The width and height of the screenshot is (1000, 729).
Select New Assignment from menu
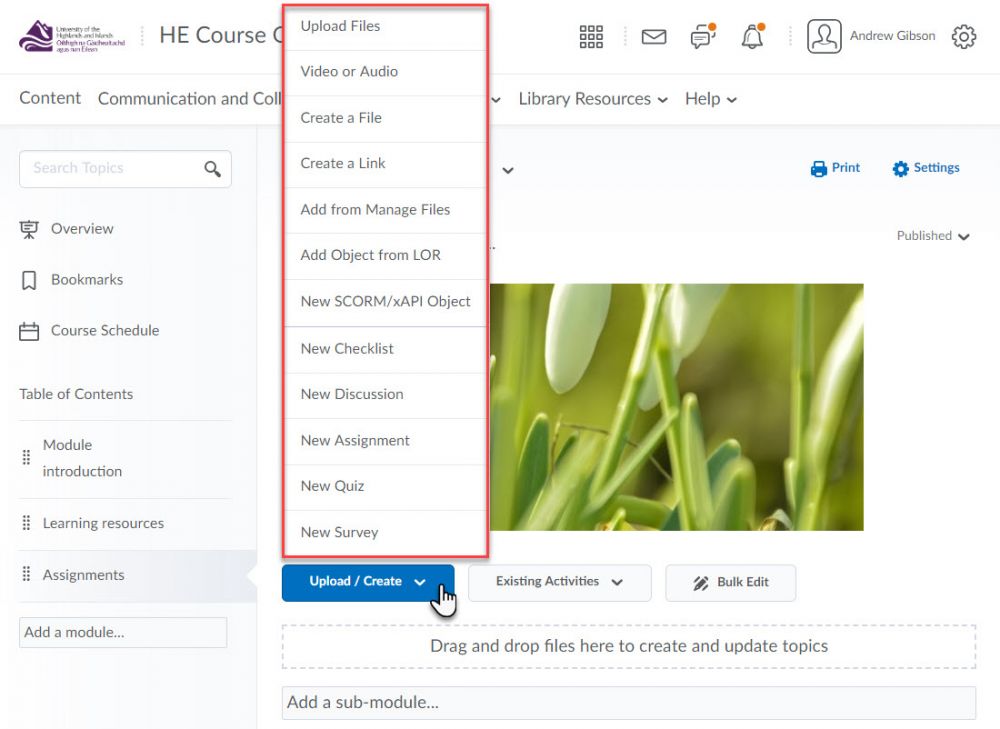pos(385,441)
